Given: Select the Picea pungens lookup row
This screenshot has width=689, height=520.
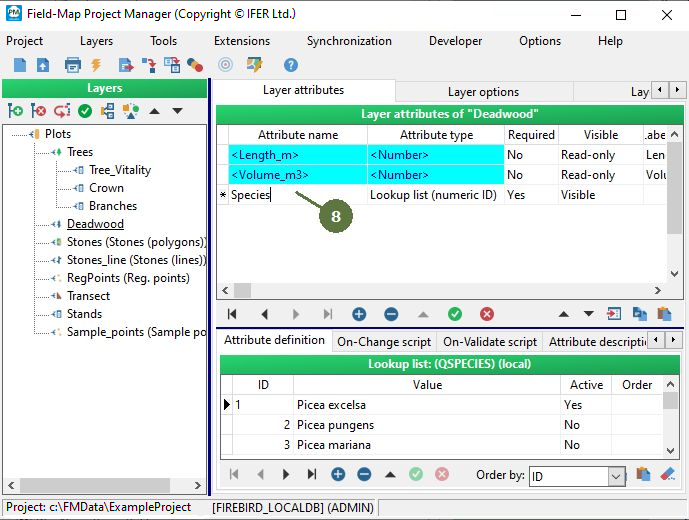Looking at the screenshot, I should point(334,425).
